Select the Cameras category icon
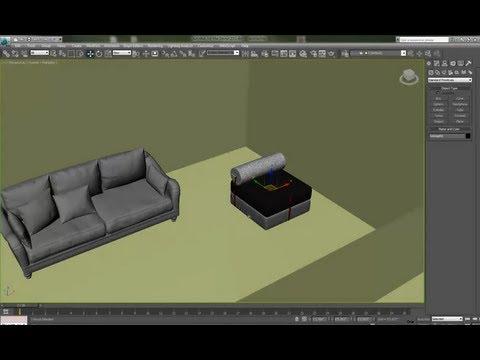This screenshot has width=480, height=360. click(450, 72)
